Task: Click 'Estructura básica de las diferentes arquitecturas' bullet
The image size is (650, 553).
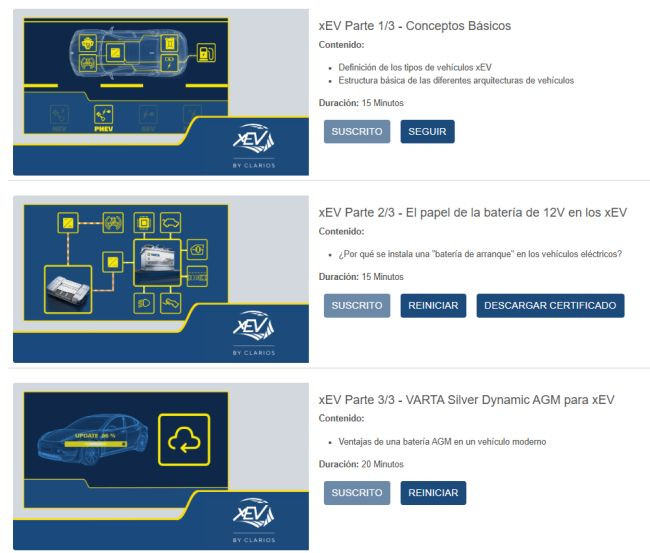Action: 456,80
